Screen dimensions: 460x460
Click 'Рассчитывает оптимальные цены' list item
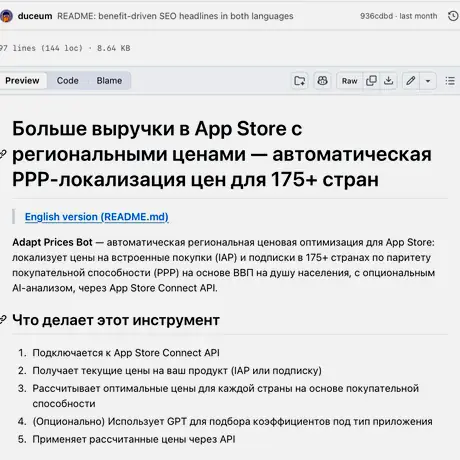click(x=226, y=396)
